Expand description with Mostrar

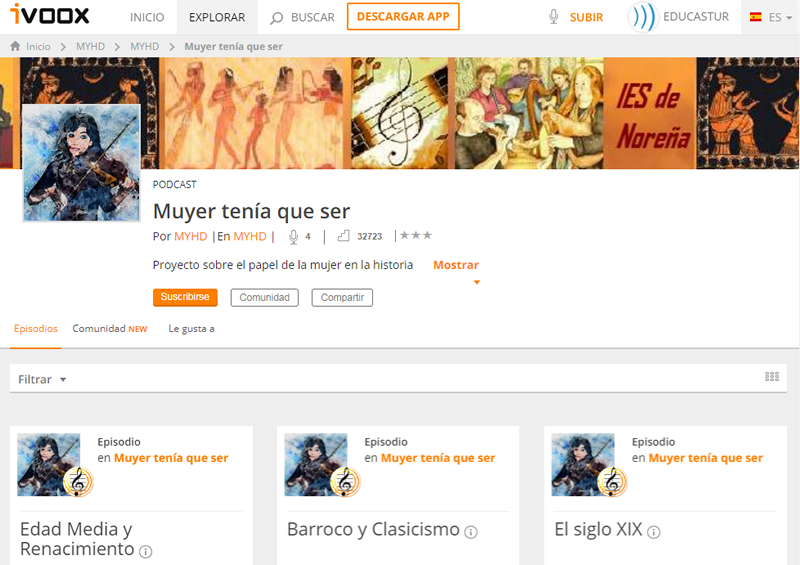pyautogui.click(x=456, y=265)
